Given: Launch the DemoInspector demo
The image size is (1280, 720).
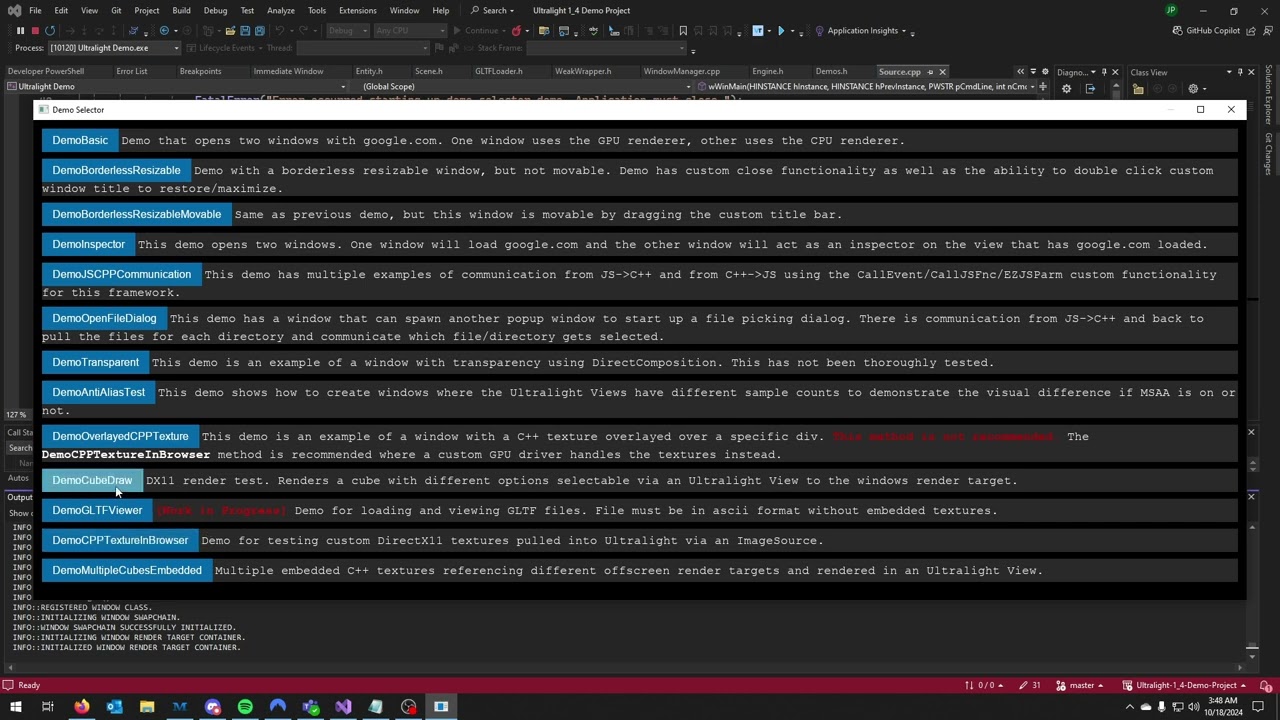Looking at the screenshot, I should pos(89,245).
